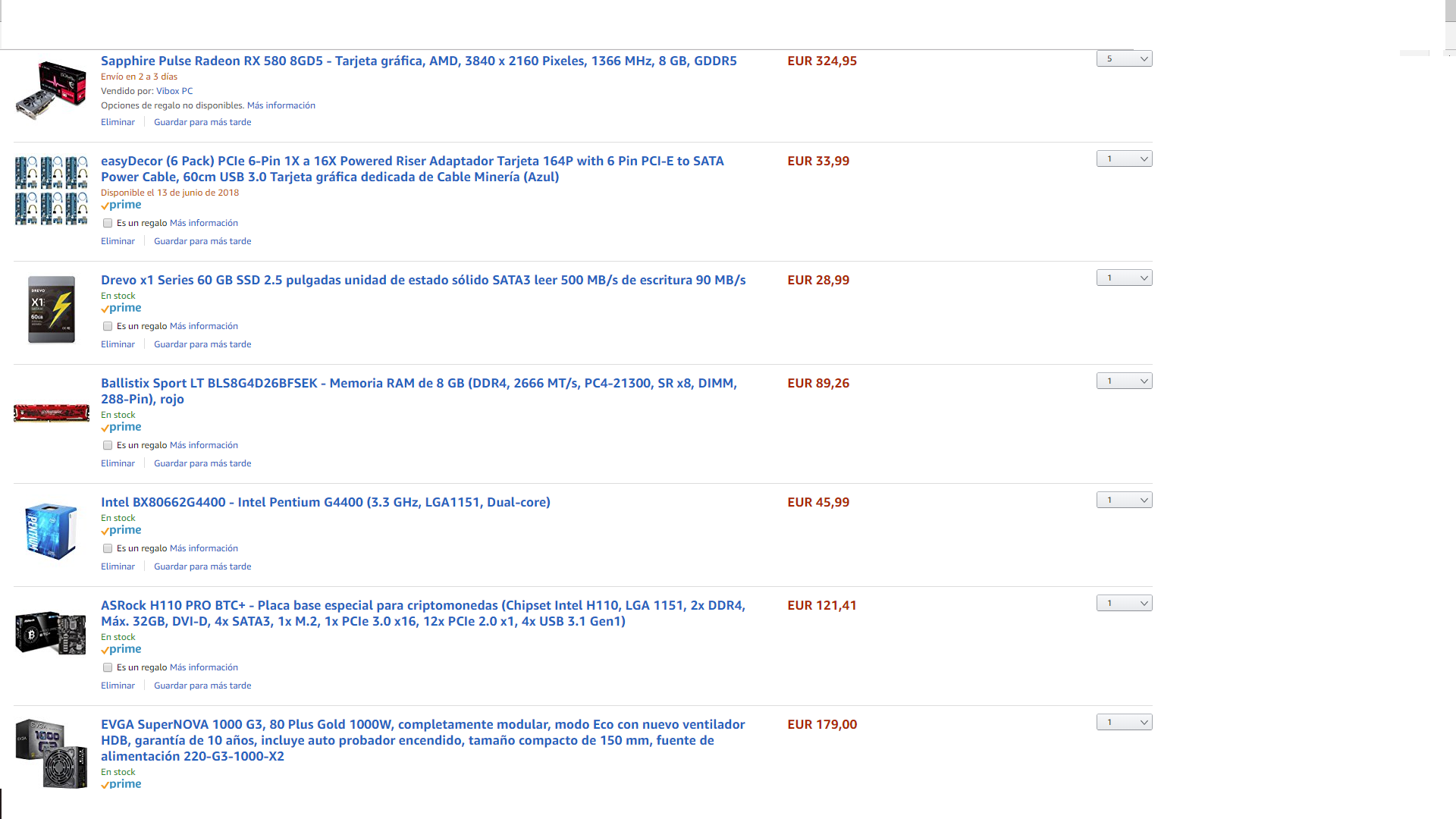Save Intel Pentium G4400 for later
This screenshot has height=819, width=1456.
[x=202, y=566]
